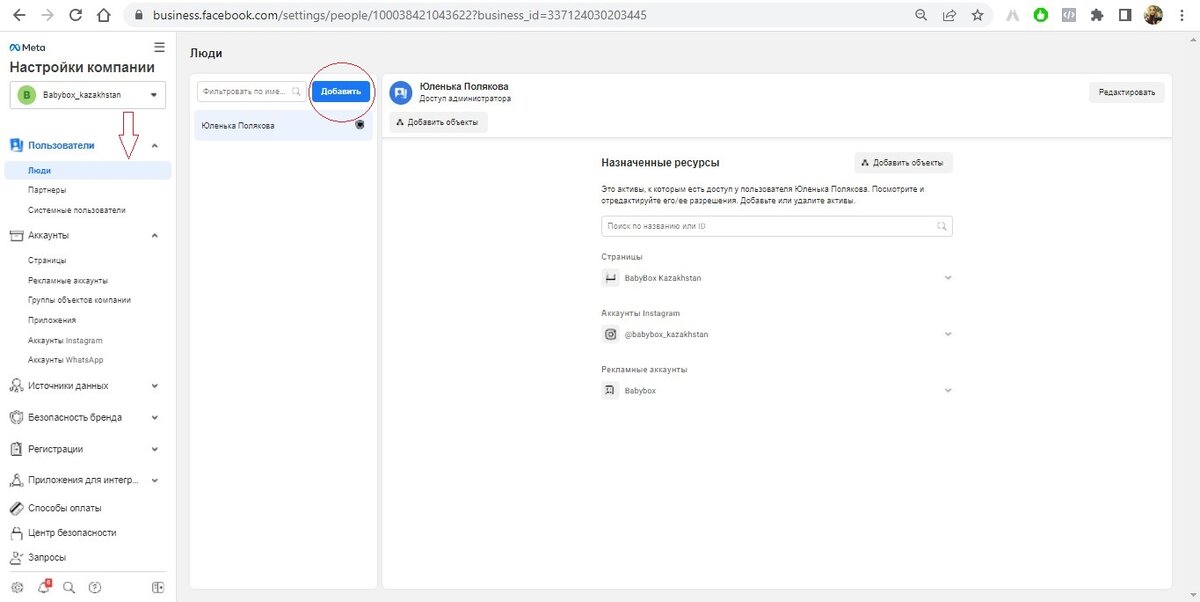Image resolution: width=1200 pixels, height=602 pixels.
Task: Open Аккаунты Instagram in the sidebar
Action: pos(65,340)
